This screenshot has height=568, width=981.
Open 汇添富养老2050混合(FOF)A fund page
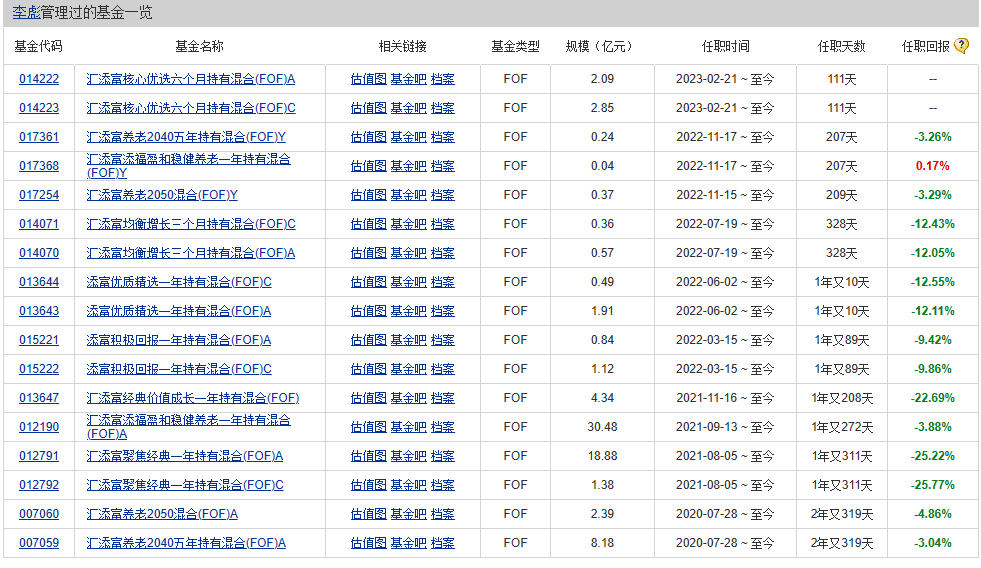[x=162, y=514]
